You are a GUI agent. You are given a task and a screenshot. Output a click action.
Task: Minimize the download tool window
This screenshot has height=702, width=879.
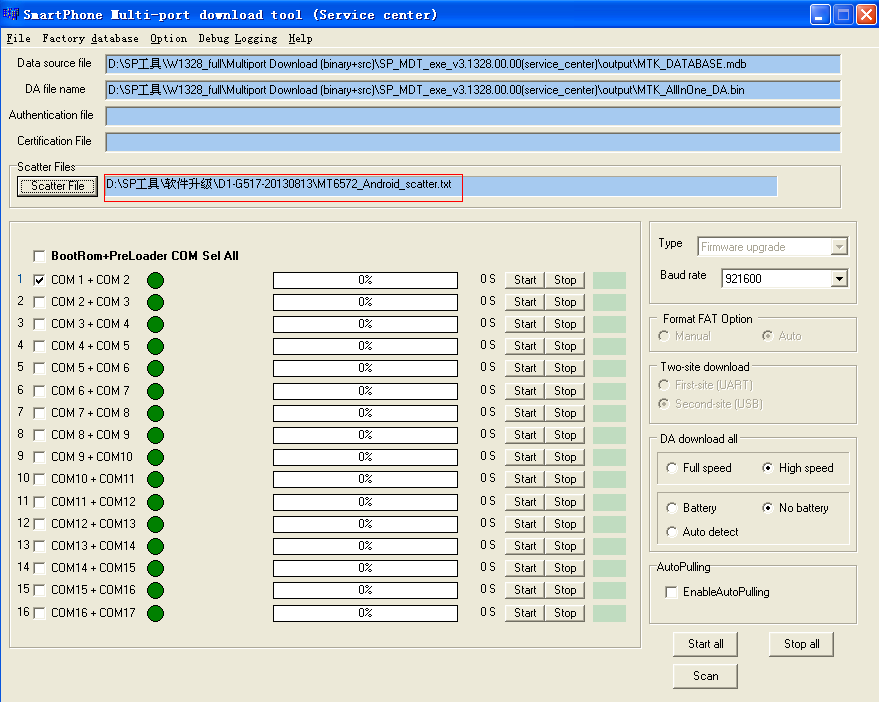click(x=820, y=14)
